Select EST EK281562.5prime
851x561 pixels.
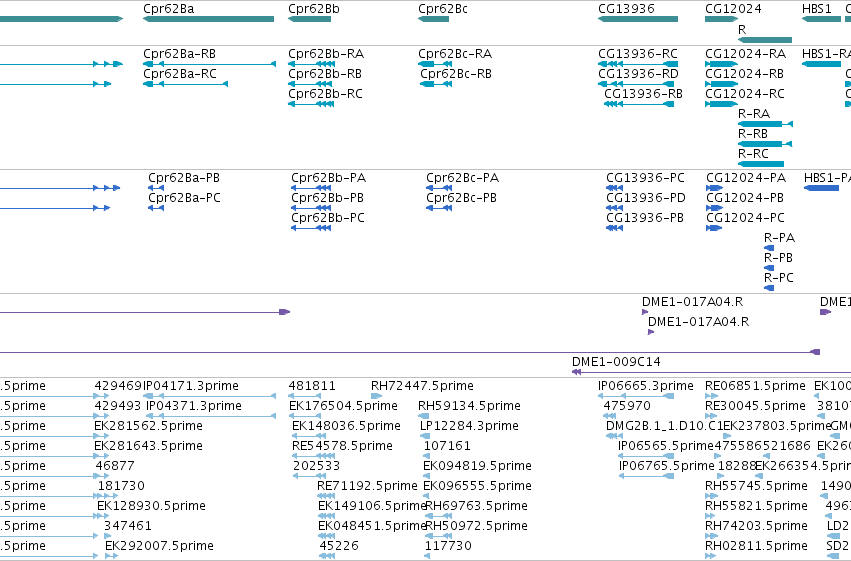point(148,426)
